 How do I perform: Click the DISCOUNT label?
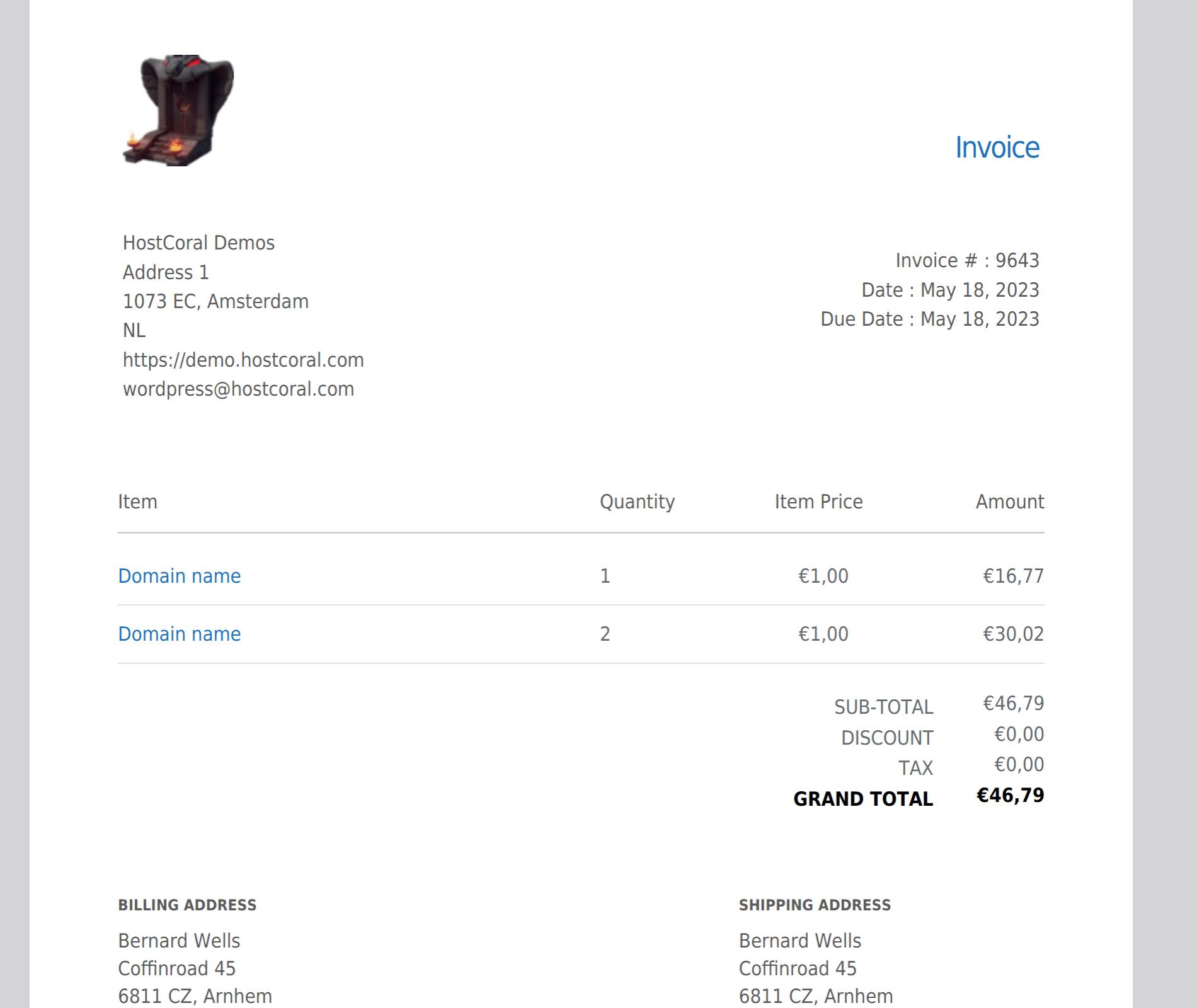pyautogui.click(x=887, y=738)
